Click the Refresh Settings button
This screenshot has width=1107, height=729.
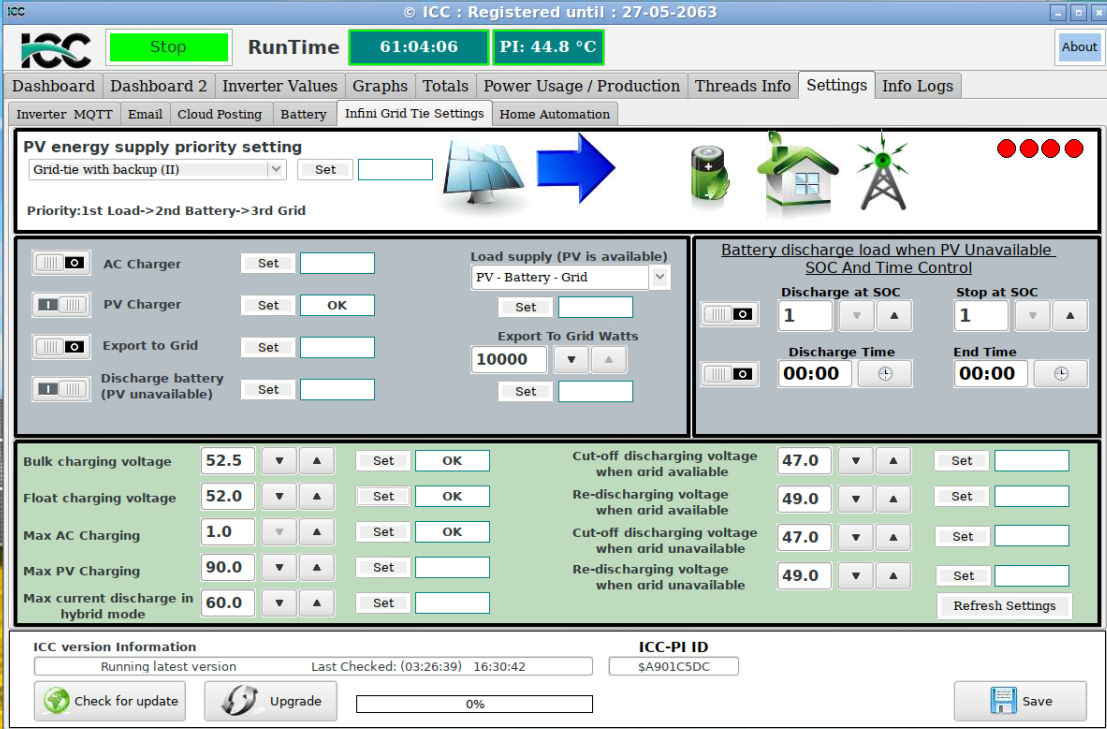pyautogui.click(x=1004, y=606)
